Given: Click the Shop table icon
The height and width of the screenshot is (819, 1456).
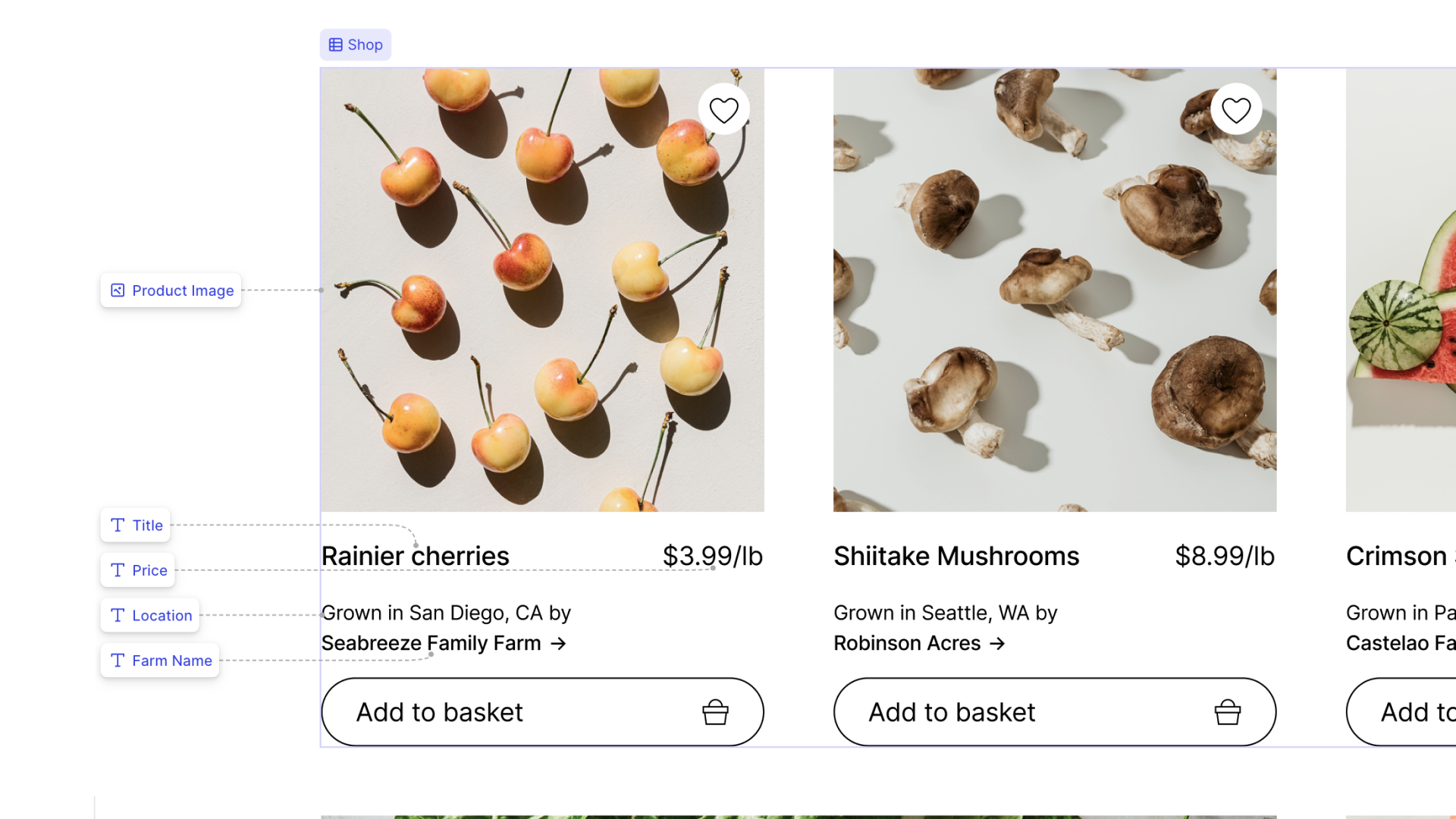Looking at the screenshot, I should (x=335, y=45).
